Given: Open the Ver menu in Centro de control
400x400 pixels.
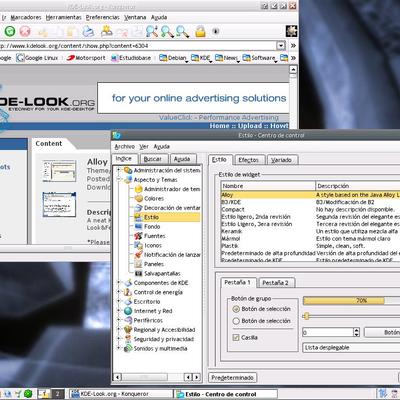Looking at the screenshot, I should pos(144,147).
